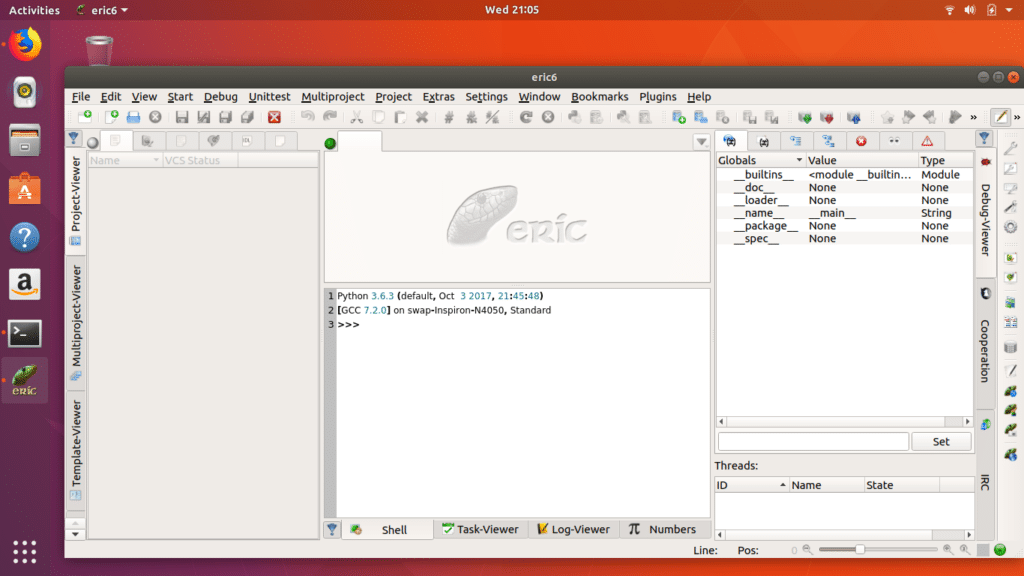This screenshot has width=1024, height=576.
Task: Select the Cut toolbar icon
Action: (356, 117)
